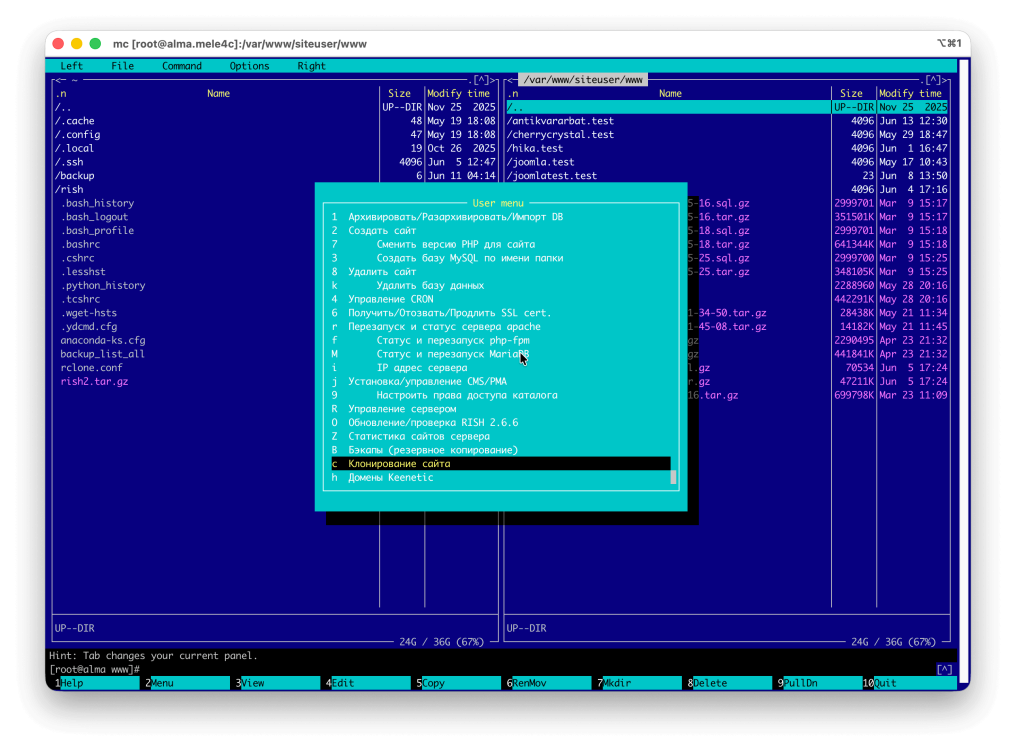Click the [^] indicator beside command prompt
The width and height of the screenshot is (1015, 751).
point(944,669)
